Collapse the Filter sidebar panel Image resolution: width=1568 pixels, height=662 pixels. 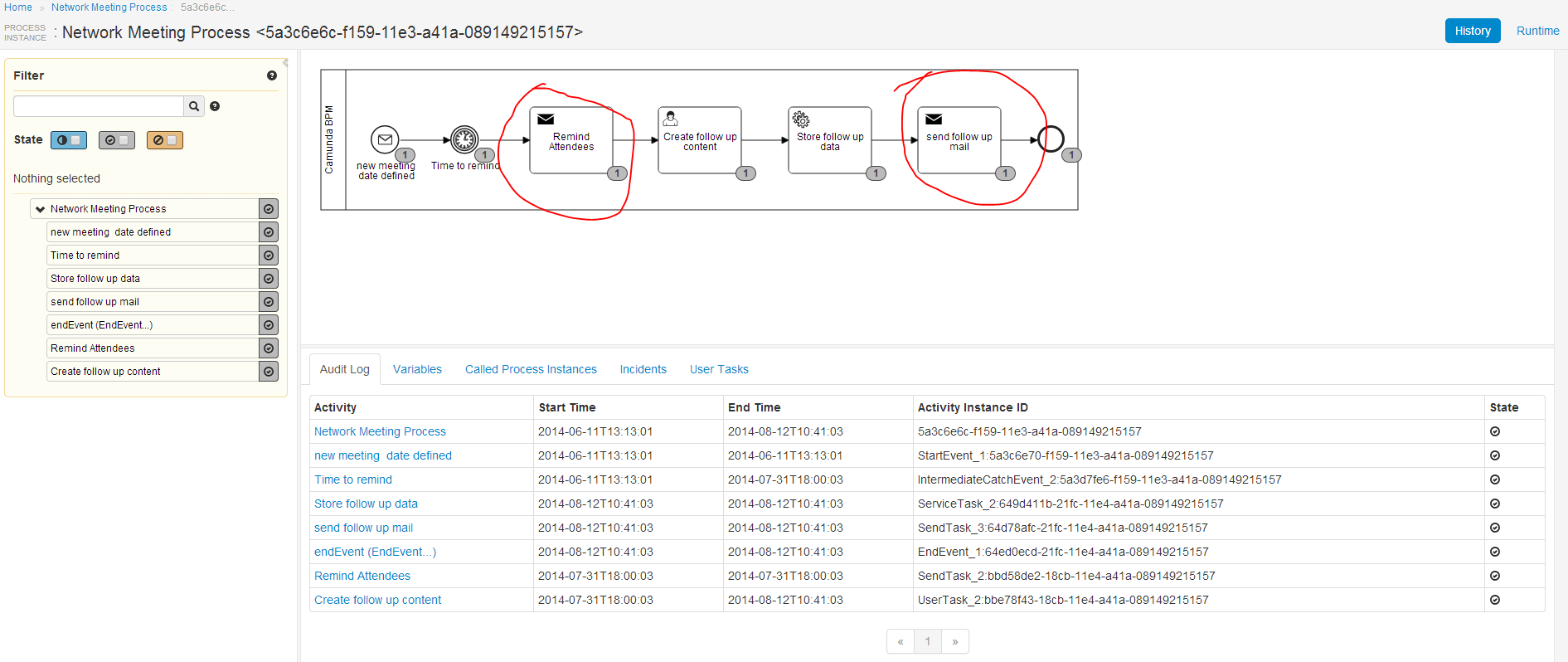coord(285,62)
